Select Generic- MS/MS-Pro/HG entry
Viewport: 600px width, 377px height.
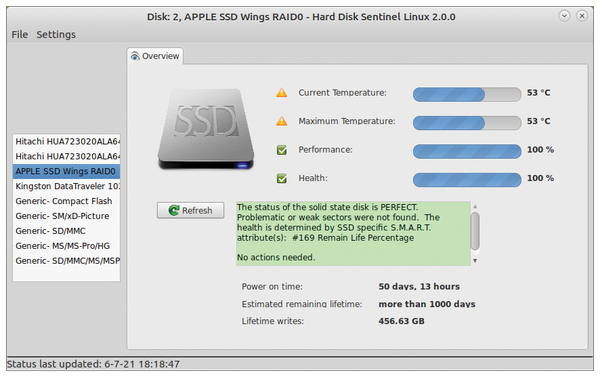[x=67, y=246]
